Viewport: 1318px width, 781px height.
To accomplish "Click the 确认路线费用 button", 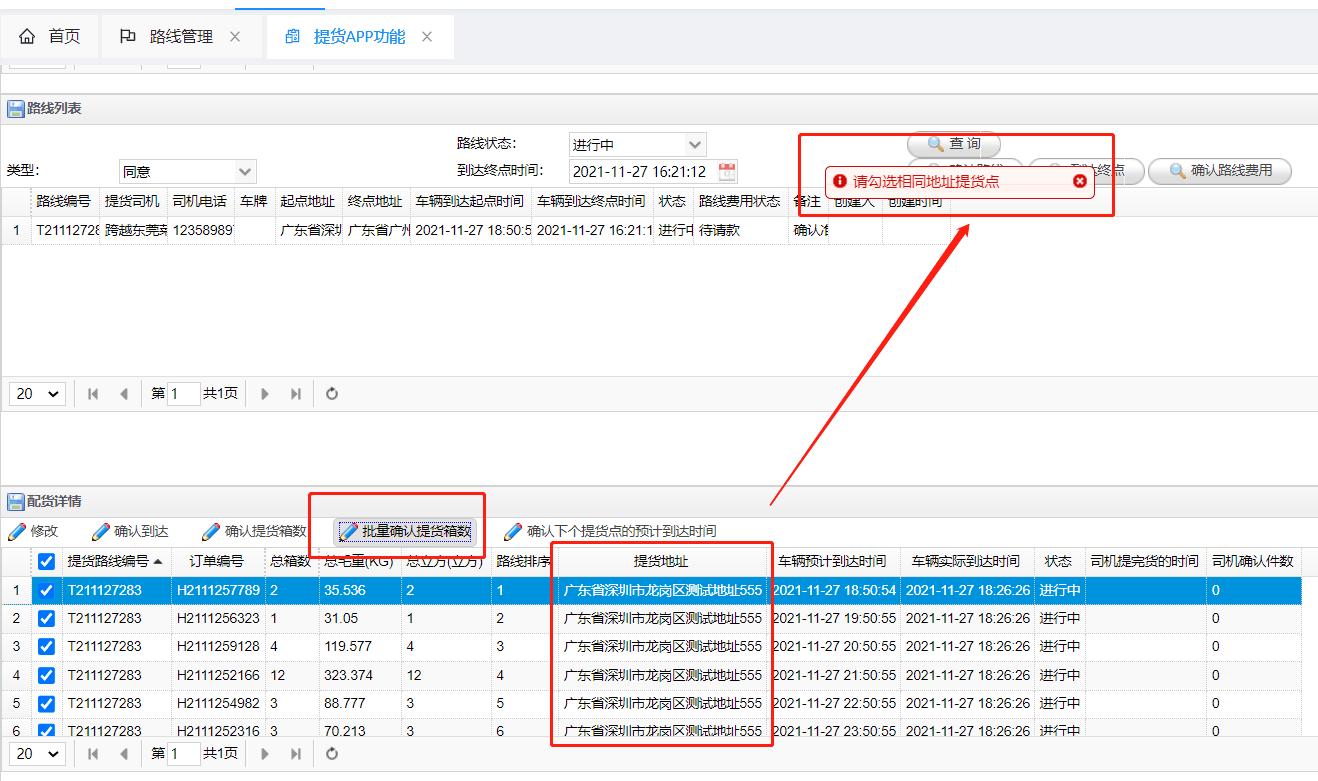I will (1219, 171).
